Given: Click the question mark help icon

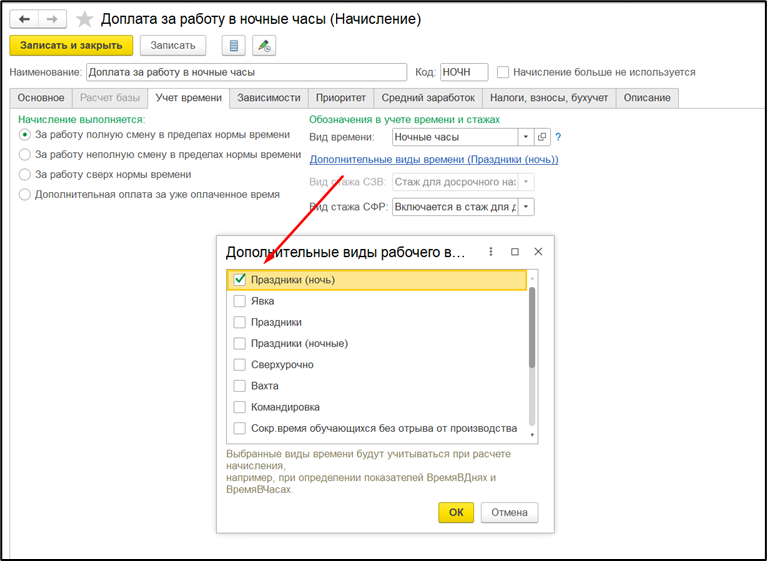Looking at the screenshot, I should pos(558,137).
